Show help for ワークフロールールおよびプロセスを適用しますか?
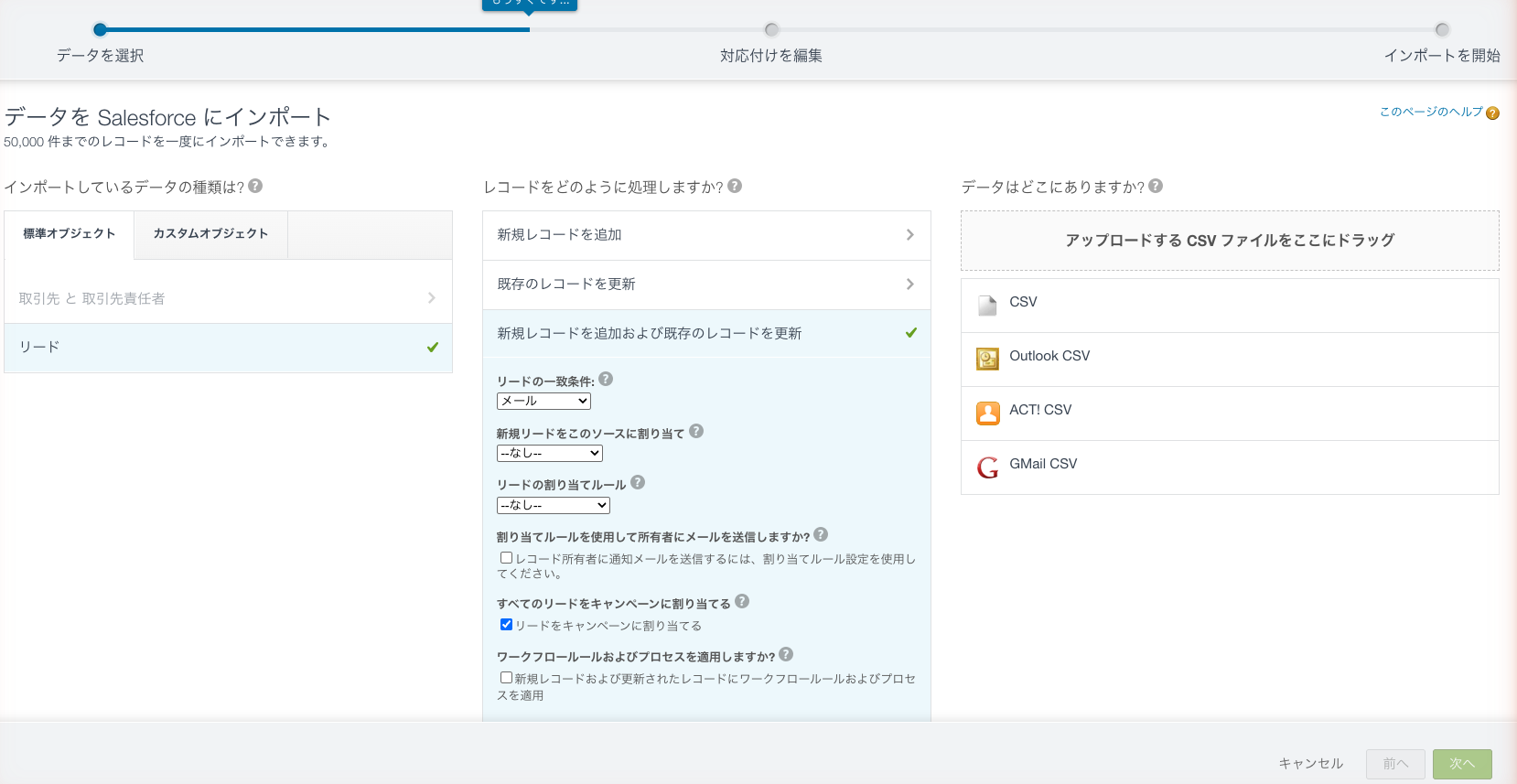The image size is (1517, 784). pos(786,654)
